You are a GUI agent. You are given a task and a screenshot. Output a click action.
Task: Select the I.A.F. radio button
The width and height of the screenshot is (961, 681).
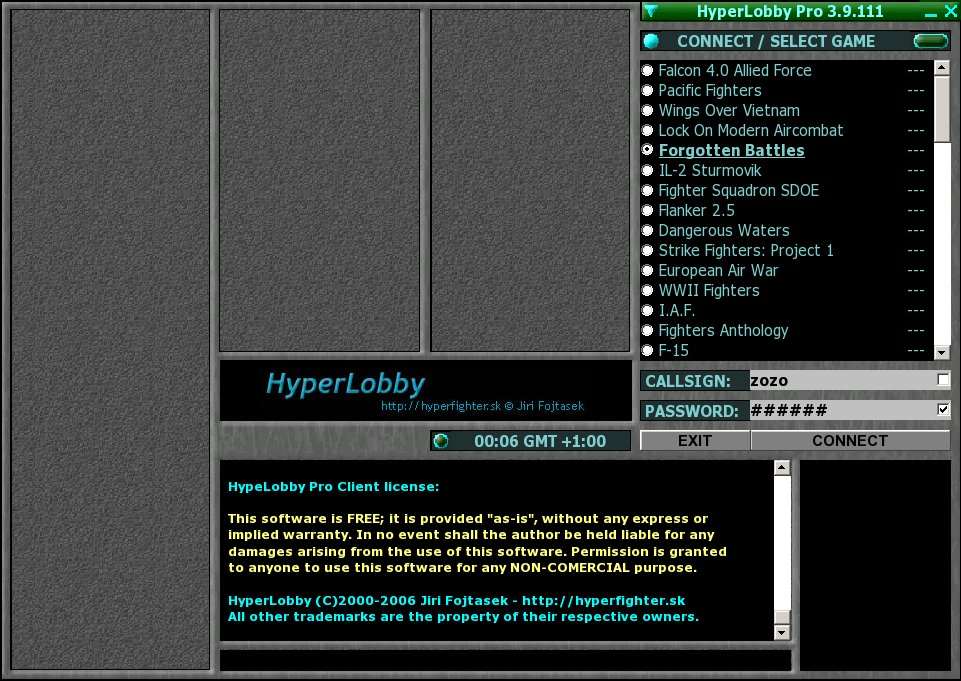[x=647, y=311]
